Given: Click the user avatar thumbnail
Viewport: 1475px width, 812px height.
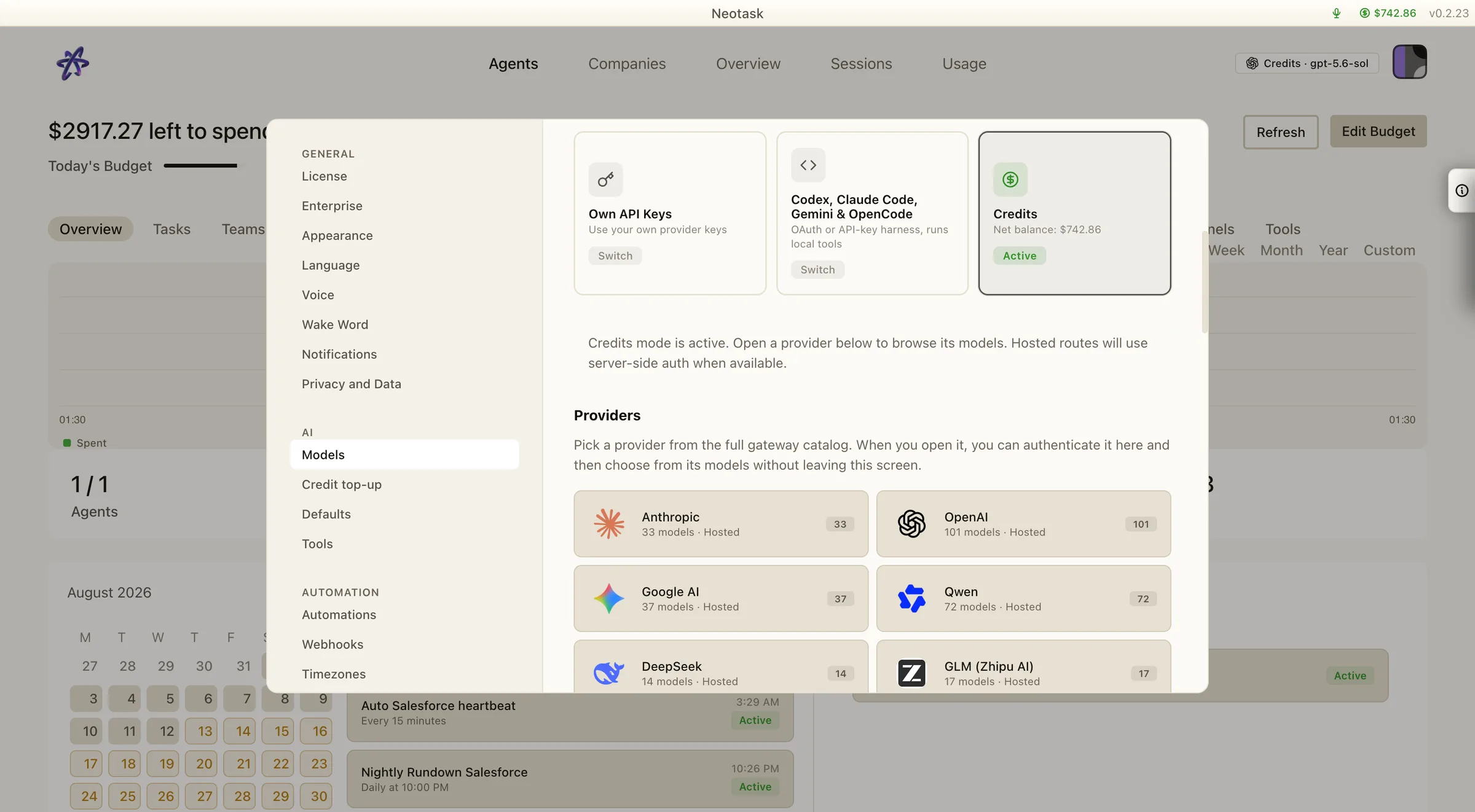Looking at the screenshot, I should coord(1409,62).
